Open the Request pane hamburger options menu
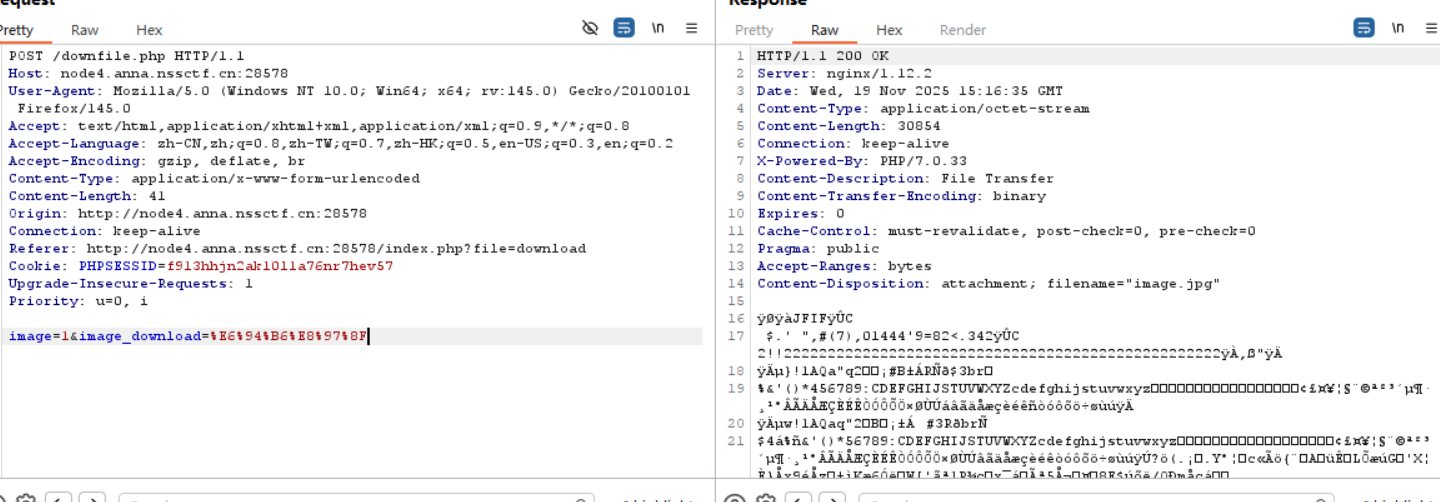1440x502 pixels. [x=691, y=28]
